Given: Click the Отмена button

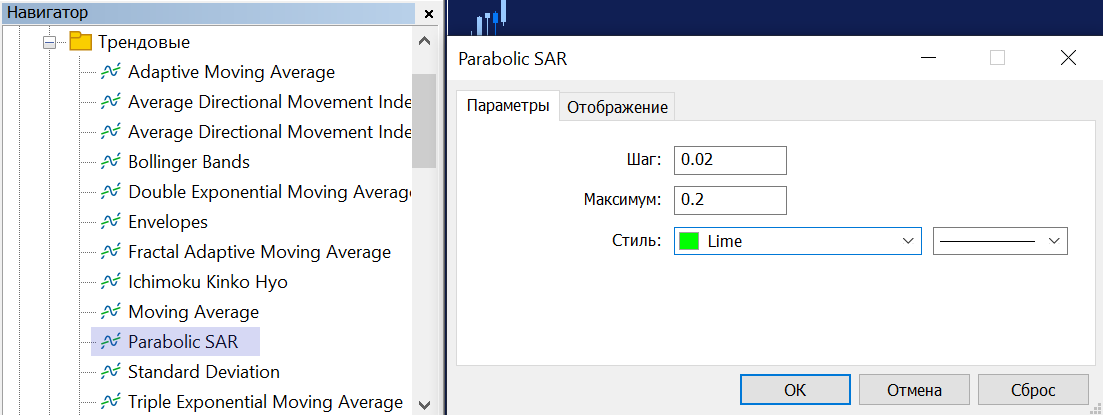Looking at the screenshot, I should click(x=914, y=390).
